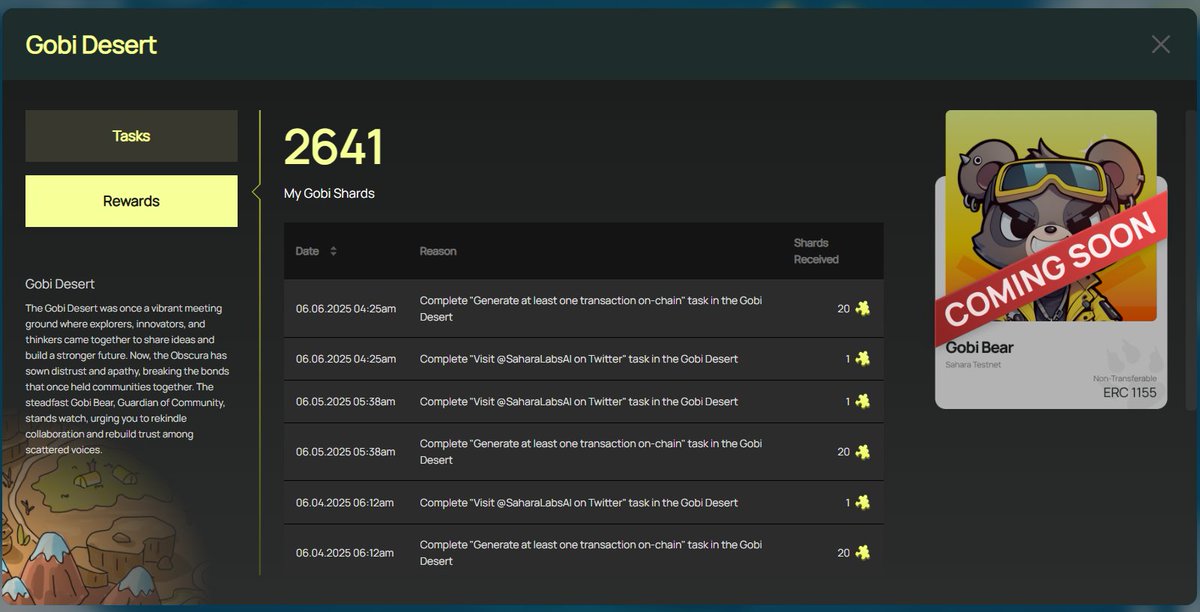Click the Gobi Desert dialog title
This screenshot has height=612, width=1200.
91,45
